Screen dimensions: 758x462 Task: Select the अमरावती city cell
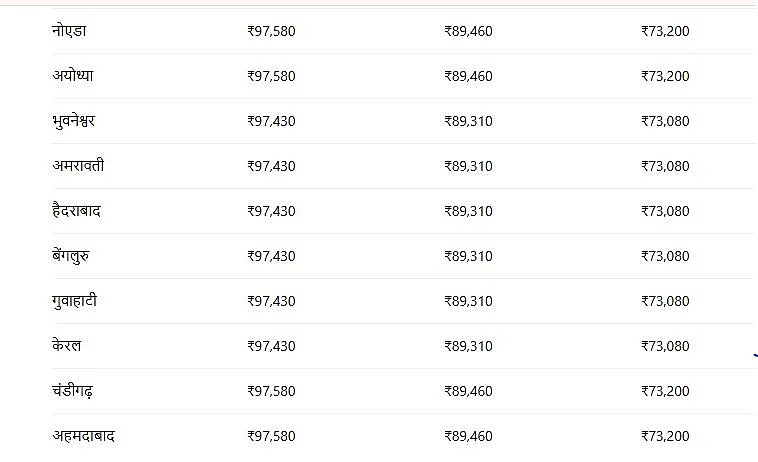point(78,166)
